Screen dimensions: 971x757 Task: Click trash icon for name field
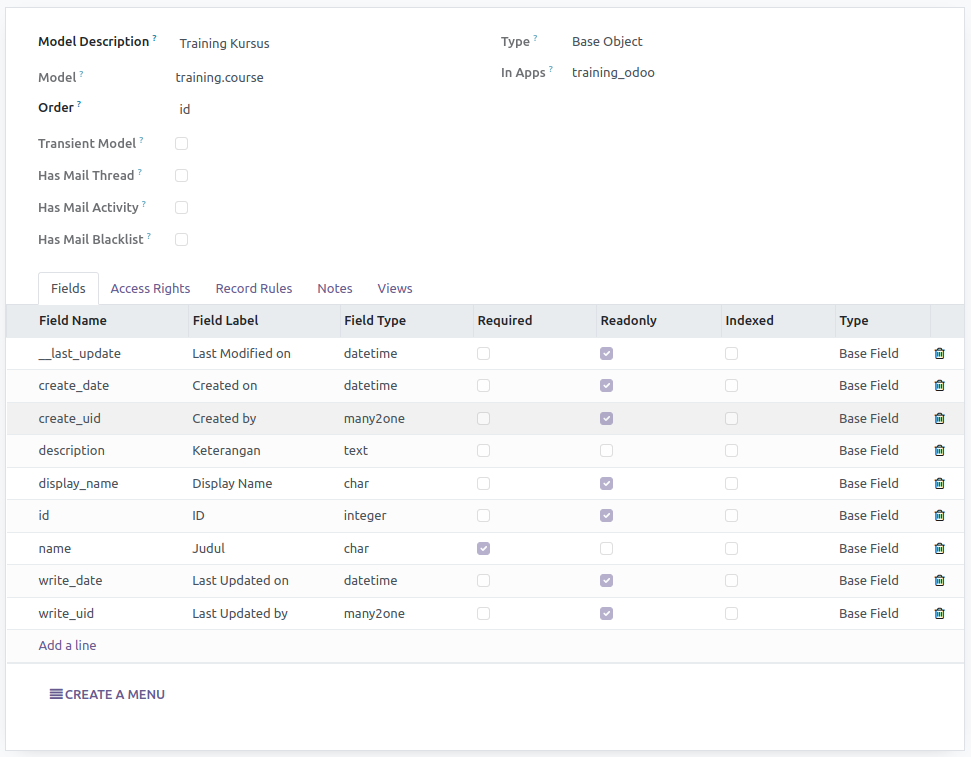point(939,548)
